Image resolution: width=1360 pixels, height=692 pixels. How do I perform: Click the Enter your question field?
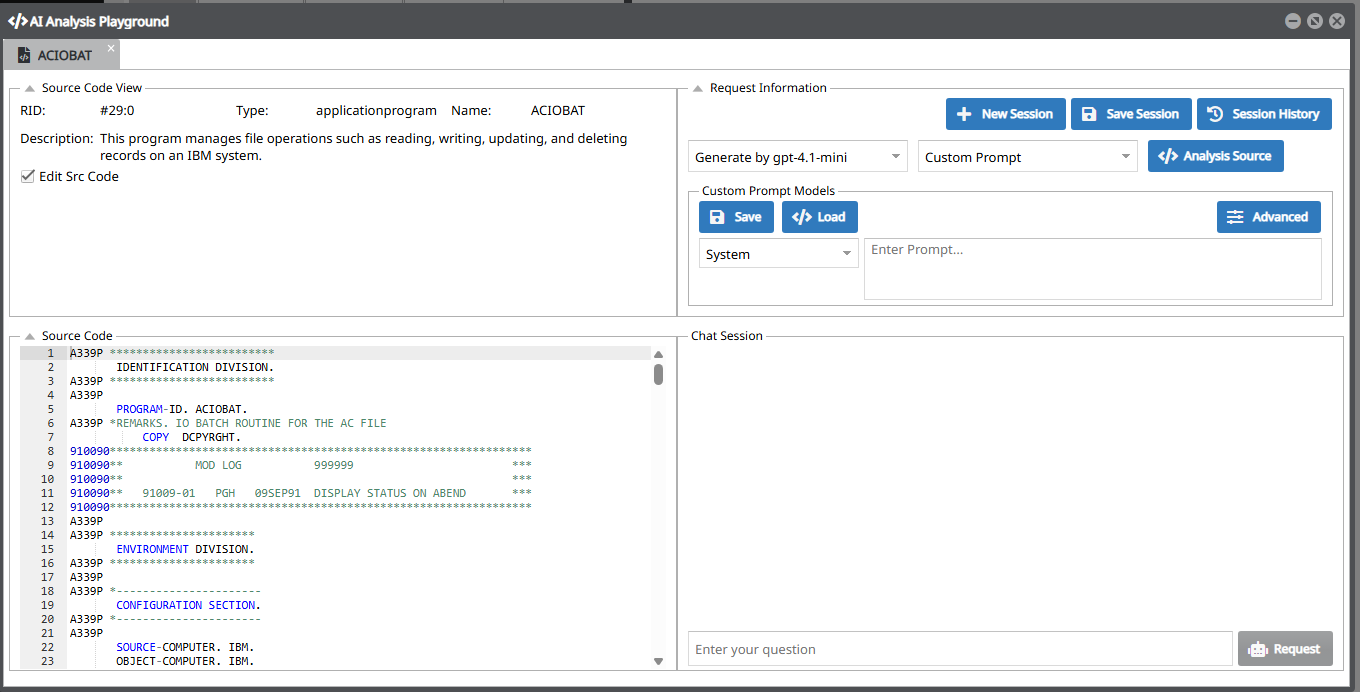tap(959, 649)
